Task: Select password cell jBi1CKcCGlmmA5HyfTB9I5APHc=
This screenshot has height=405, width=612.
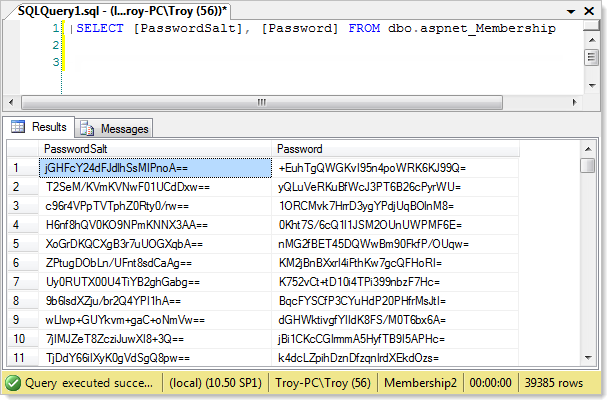Action: coord(395,339)
